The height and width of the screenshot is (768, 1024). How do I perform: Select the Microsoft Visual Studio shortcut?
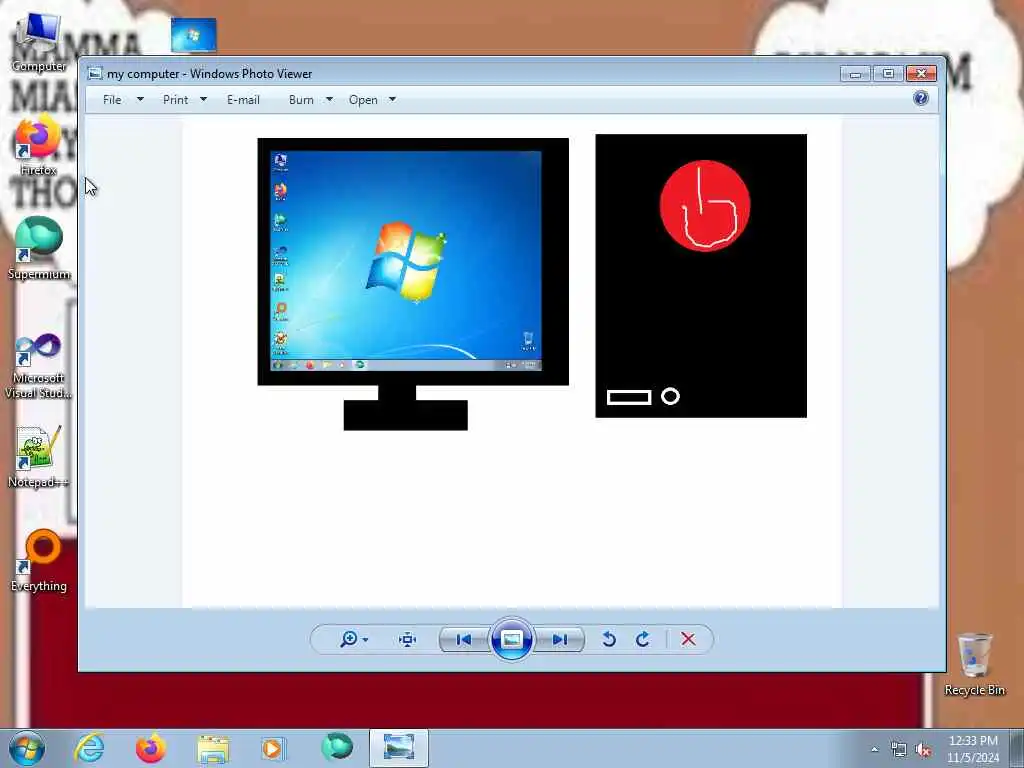pos(39,365)
